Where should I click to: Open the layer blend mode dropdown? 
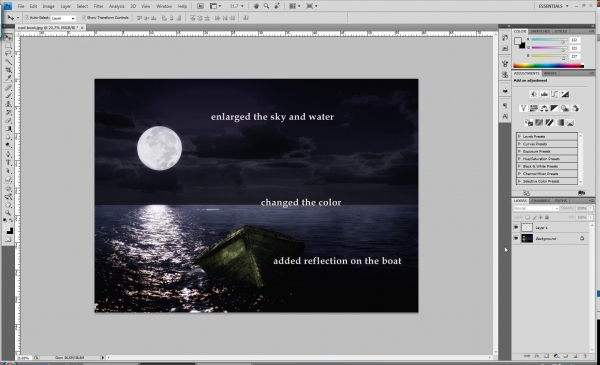point(536,208)
